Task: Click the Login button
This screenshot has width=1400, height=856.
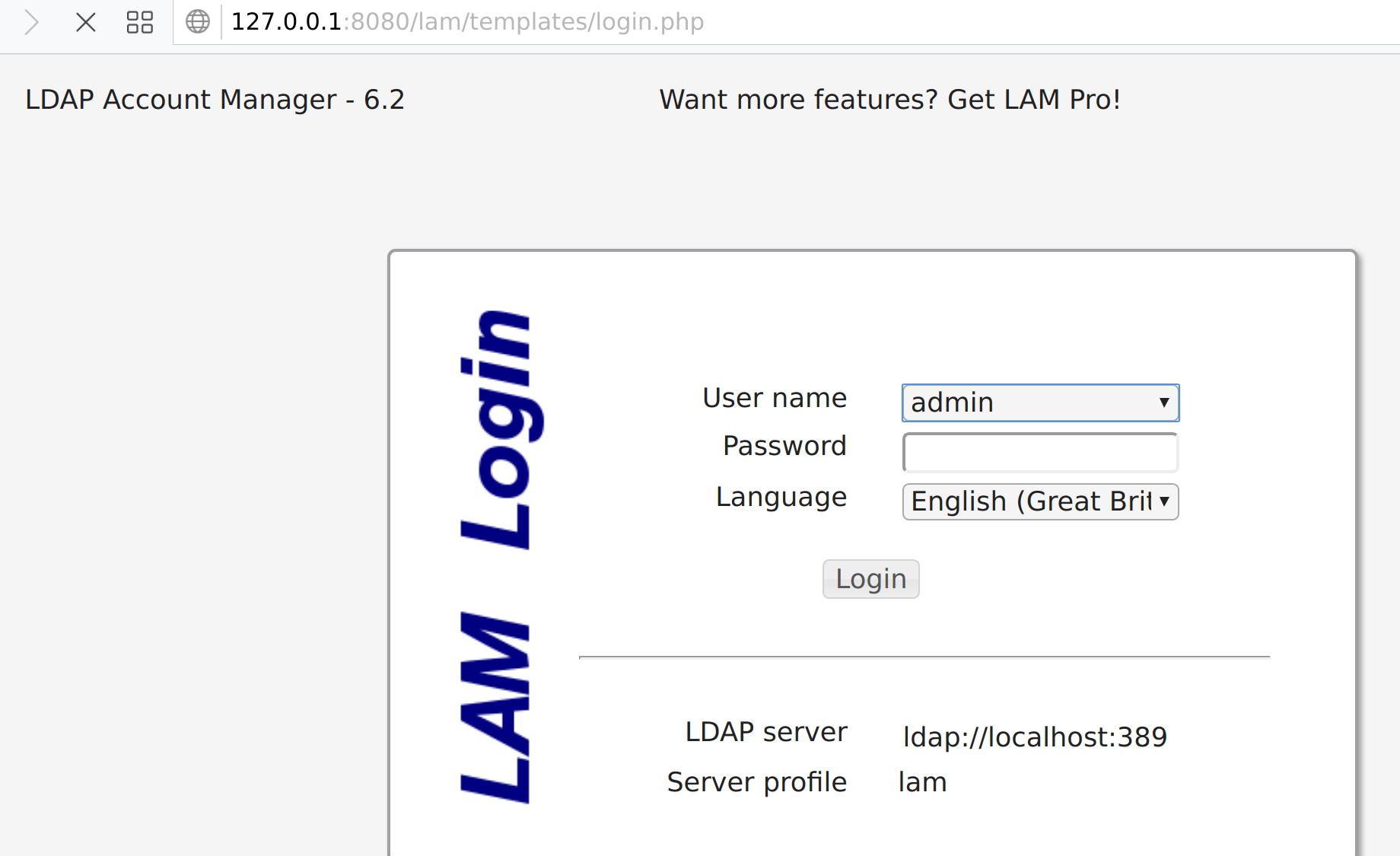Action: [870, 579]
